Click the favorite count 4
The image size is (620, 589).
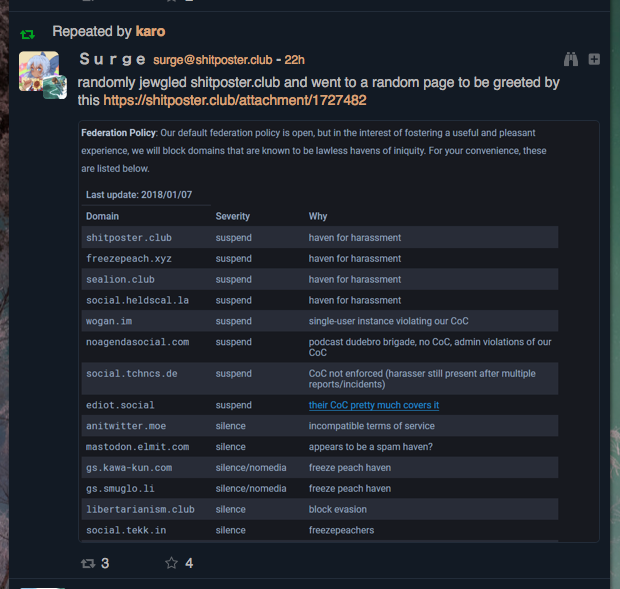[189, 563]
